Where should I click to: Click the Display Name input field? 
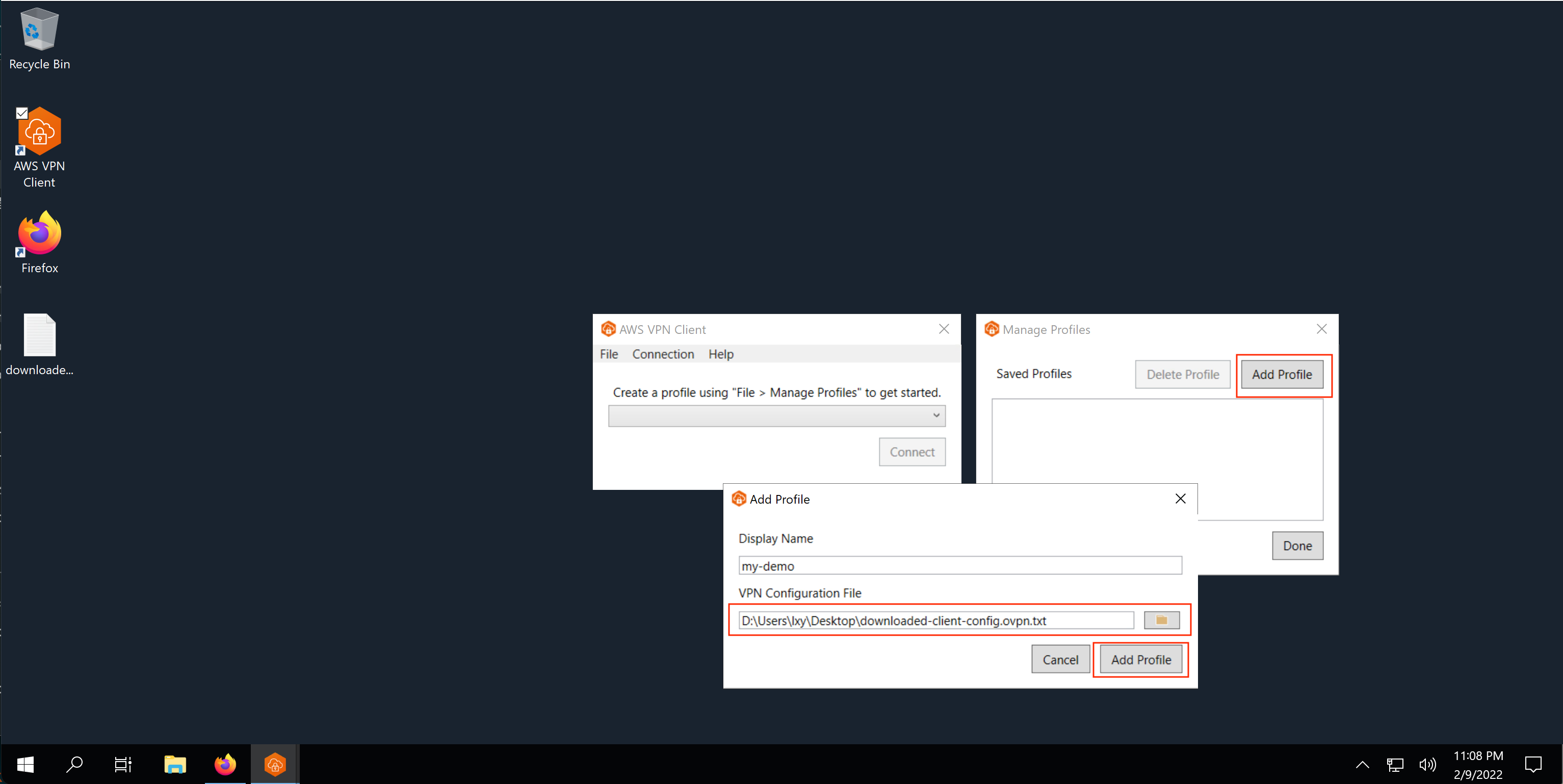point(960,565)
